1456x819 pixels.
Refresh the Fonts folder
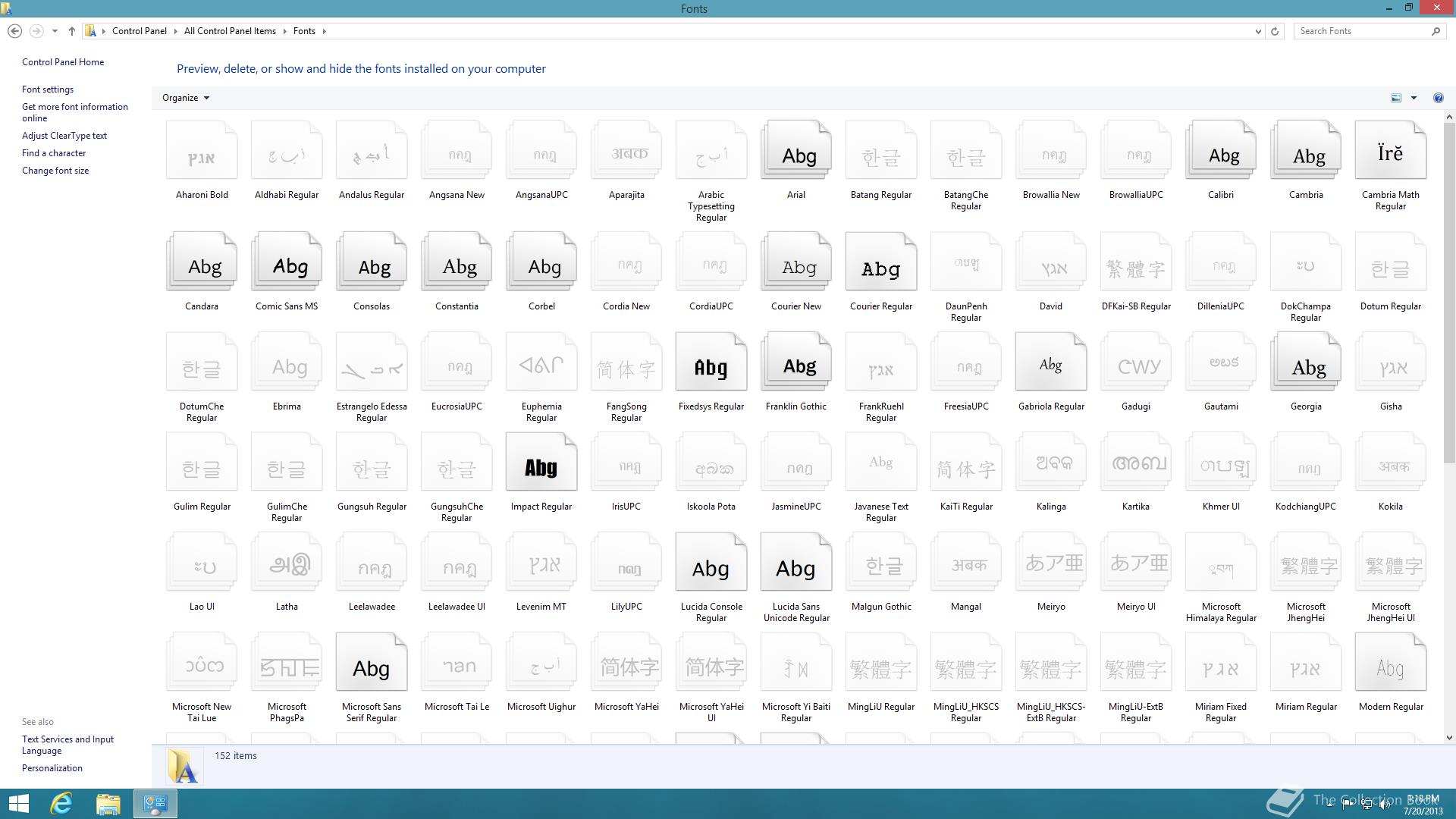point(1275,31)
